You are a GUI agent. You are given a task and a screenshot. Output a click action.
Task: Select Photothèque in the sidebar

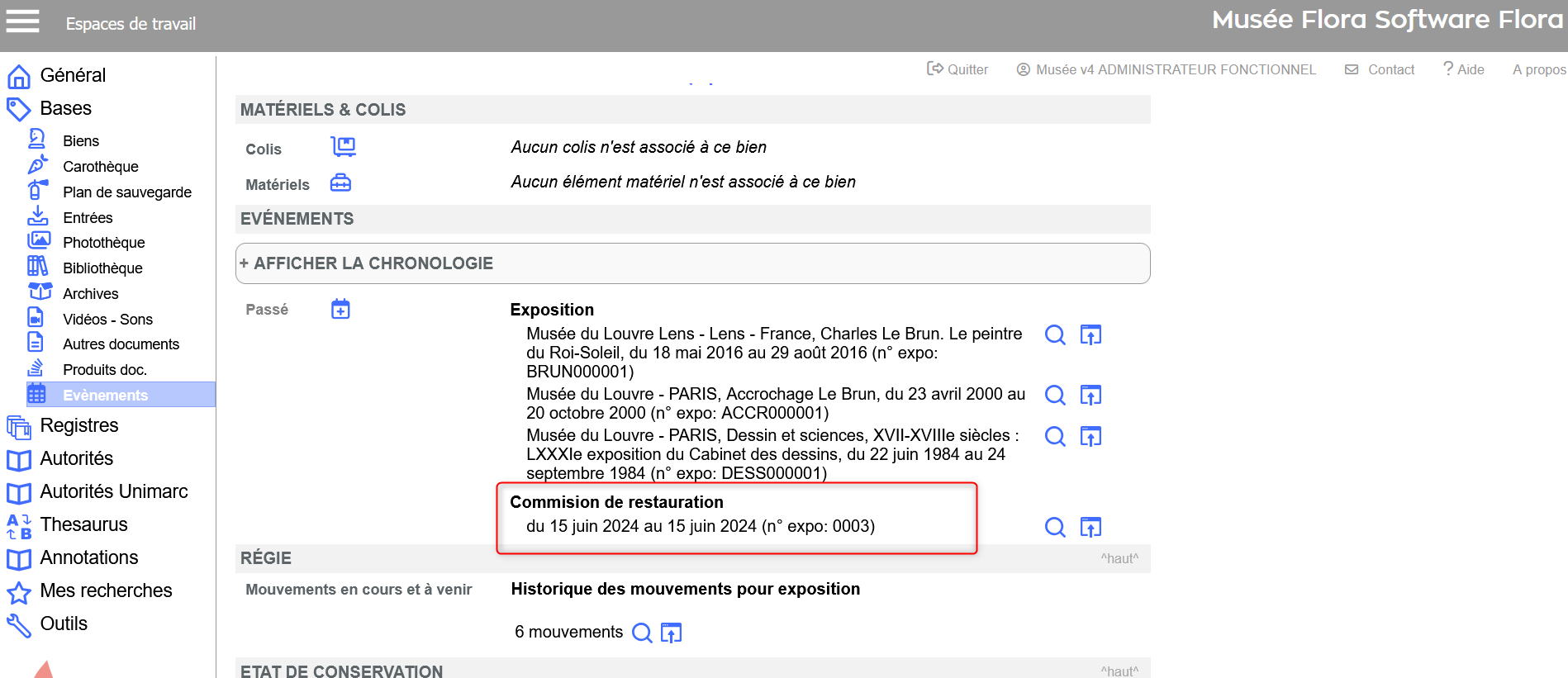click(104, 243)
